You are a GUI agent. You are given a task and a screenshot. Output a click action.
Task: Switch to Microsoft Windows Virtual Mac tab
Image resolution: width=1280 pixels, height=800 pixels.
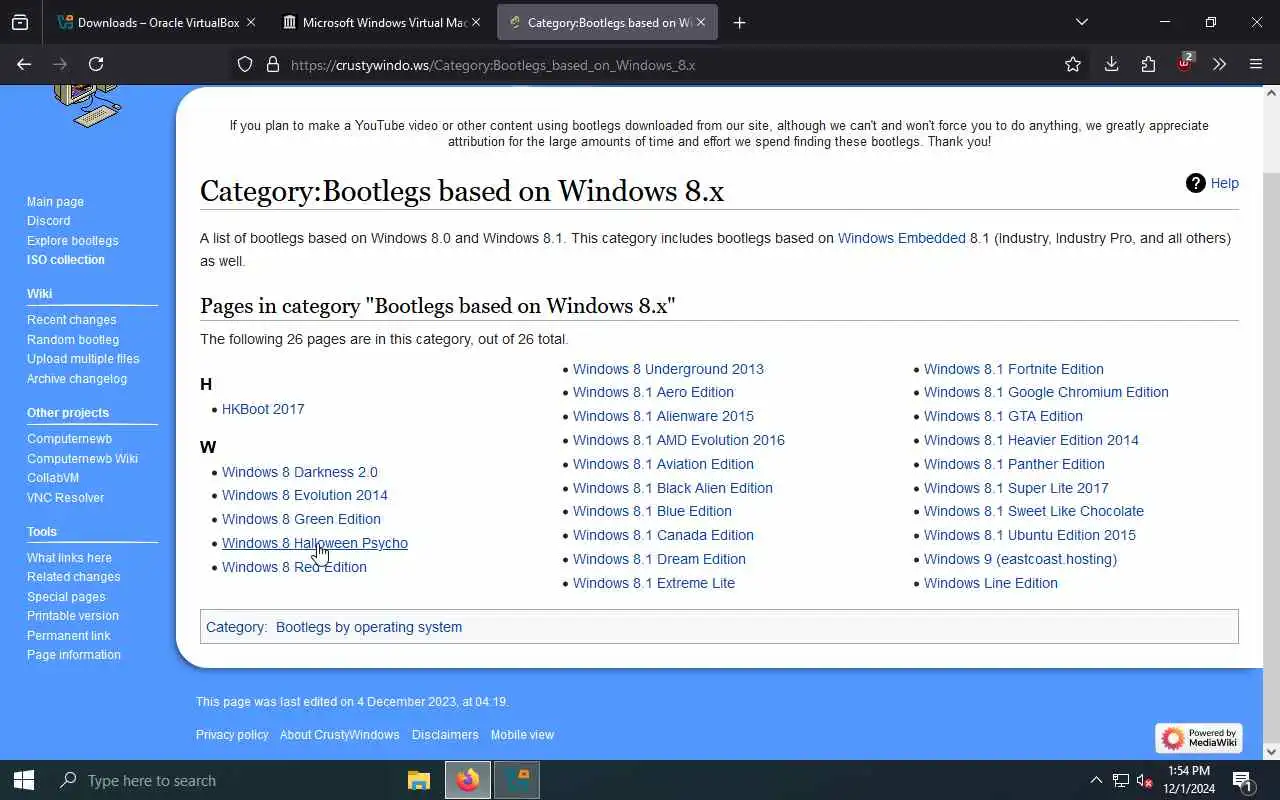(x=382, y=22)
